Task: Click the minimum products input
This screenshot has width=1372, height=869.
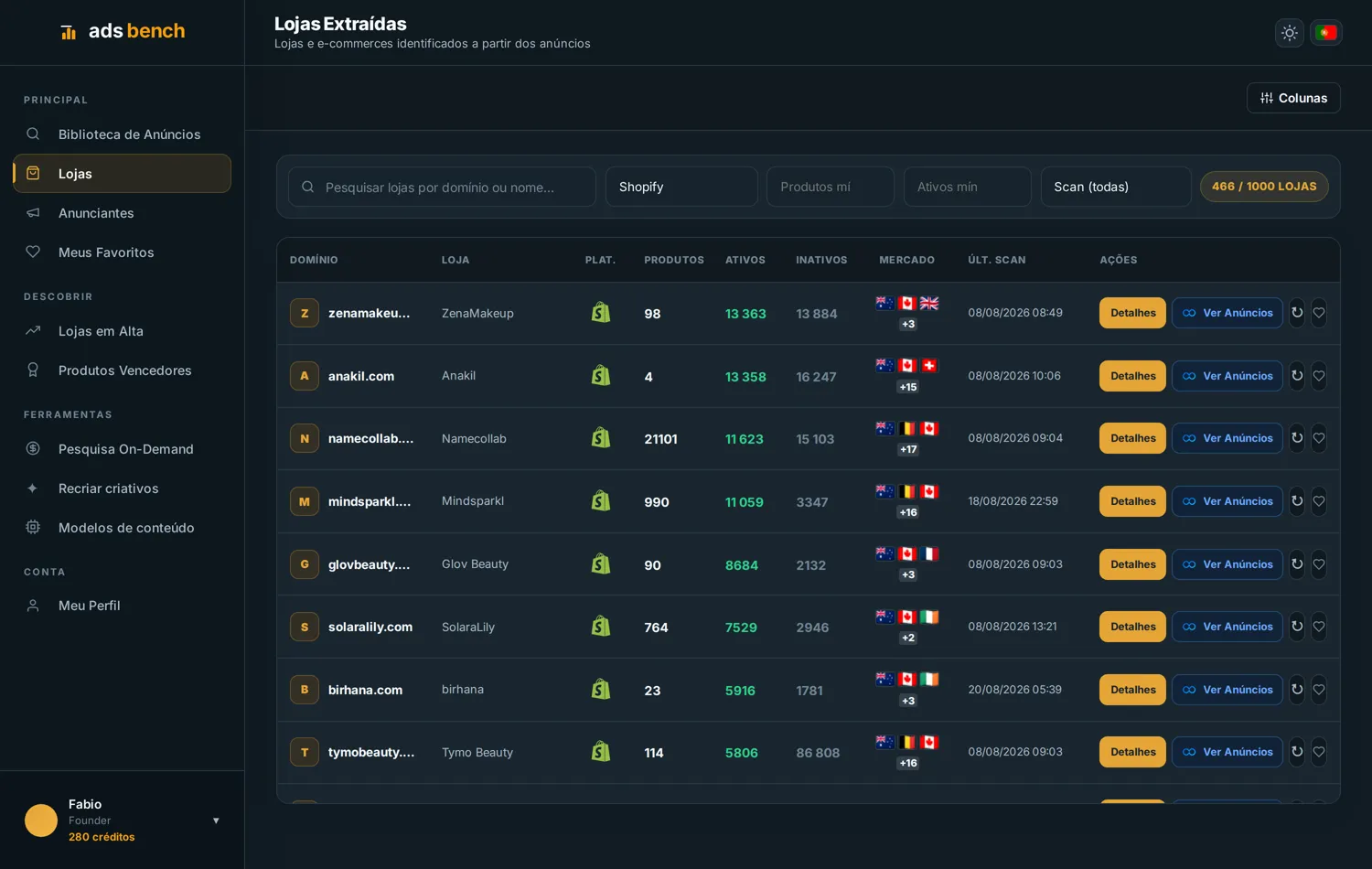Action: (x=831, y=187)
